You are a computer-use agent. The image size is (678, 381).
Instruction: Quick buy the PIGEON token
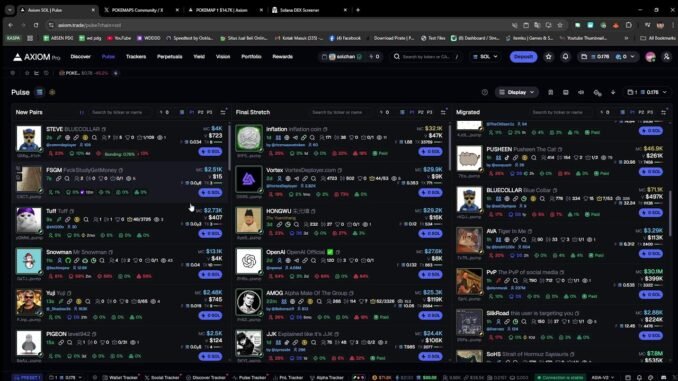[x=211, y=356]
